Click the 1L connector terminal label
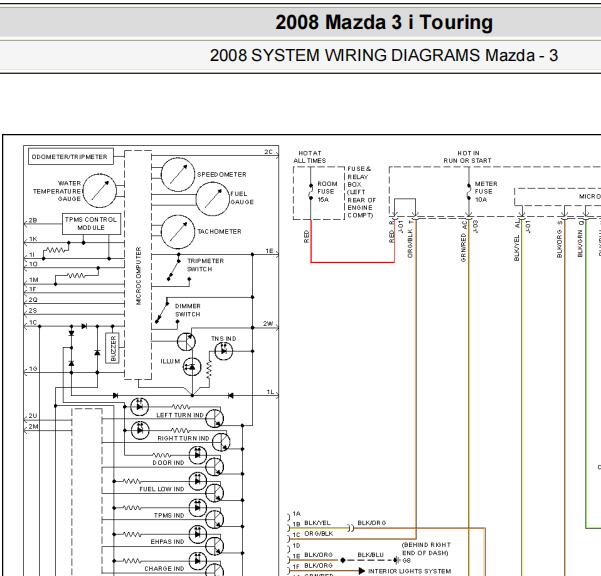This screenshot has height=576, width=601. (x=271, y=392)
